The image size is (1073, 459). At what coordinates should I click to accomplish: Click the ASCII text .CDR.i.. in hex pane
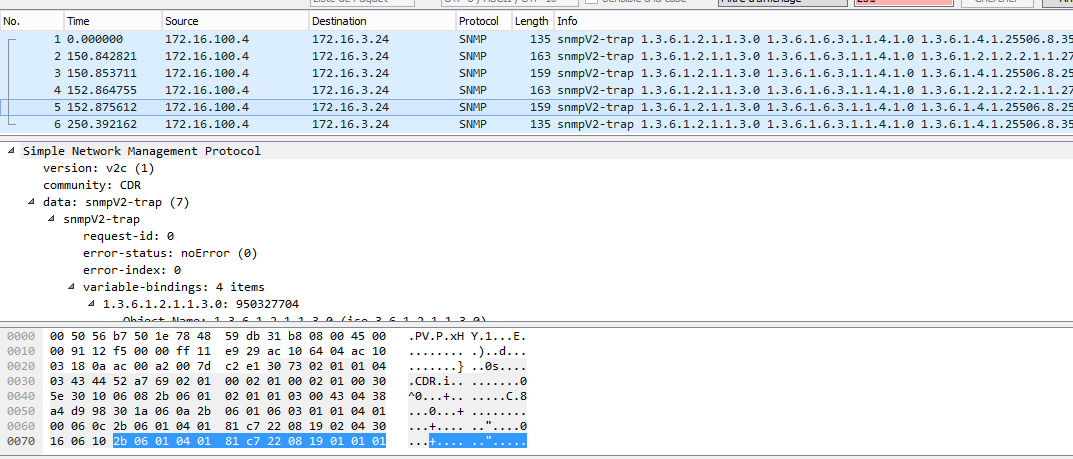tap(436, 382)
